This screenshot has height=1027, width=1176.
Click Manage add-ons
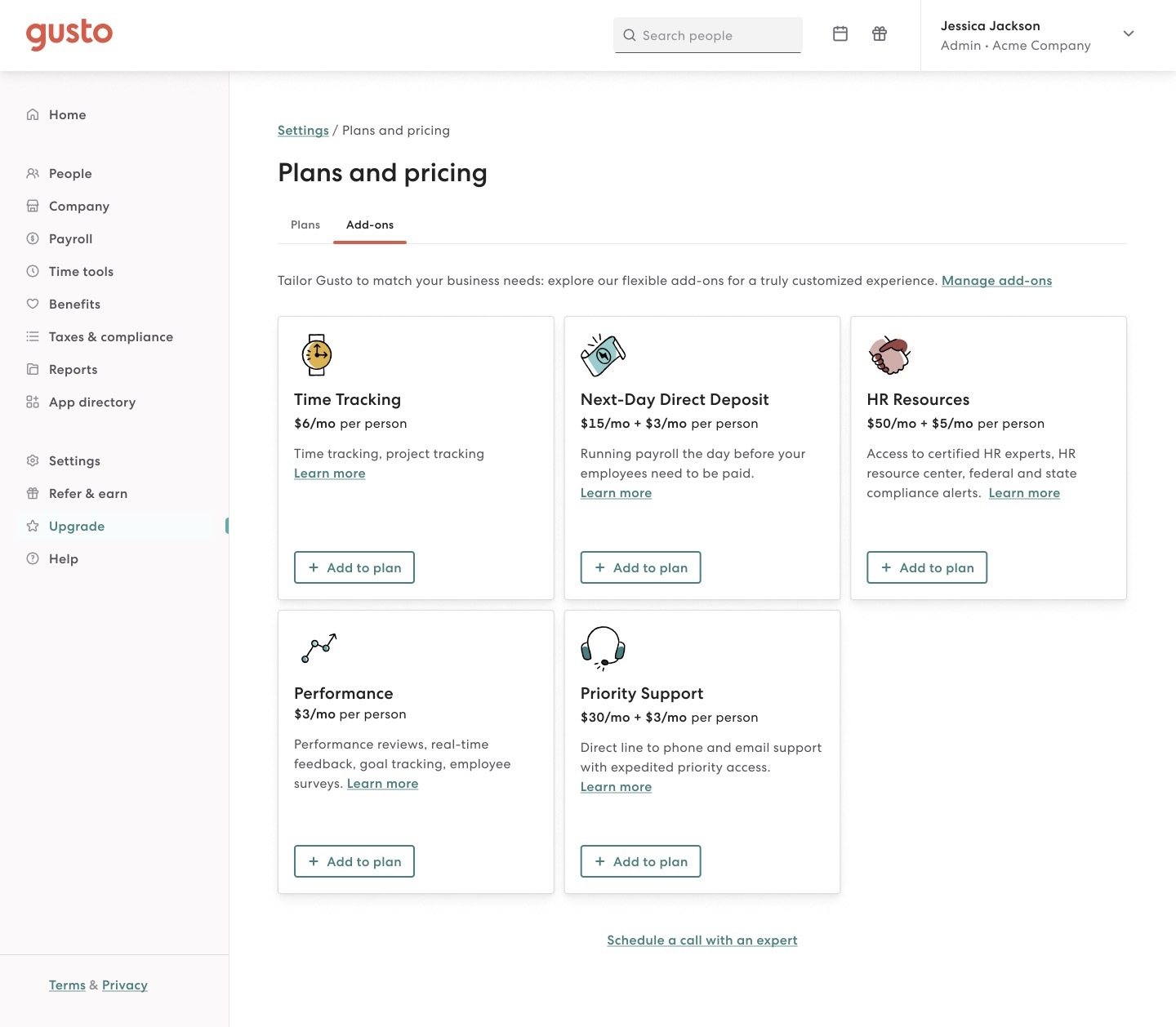coord(996,280)
